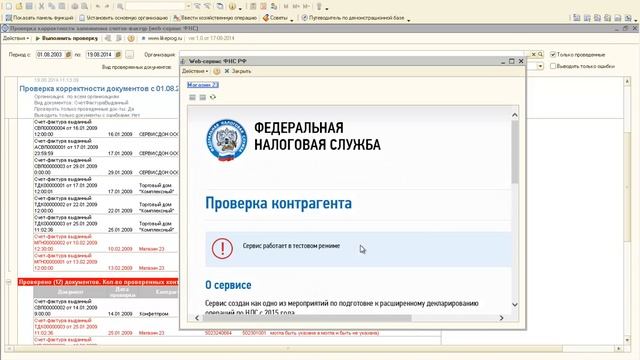Click 'Показать панель функций' button
640x360 pixels.
tap(40, 18)
